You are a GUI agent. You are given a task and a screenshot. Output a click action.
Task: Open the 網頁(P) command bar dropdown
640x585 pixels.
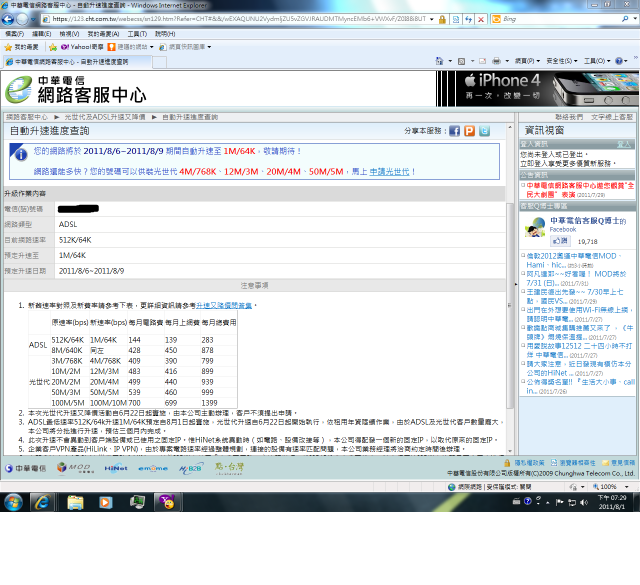(527, 61)
